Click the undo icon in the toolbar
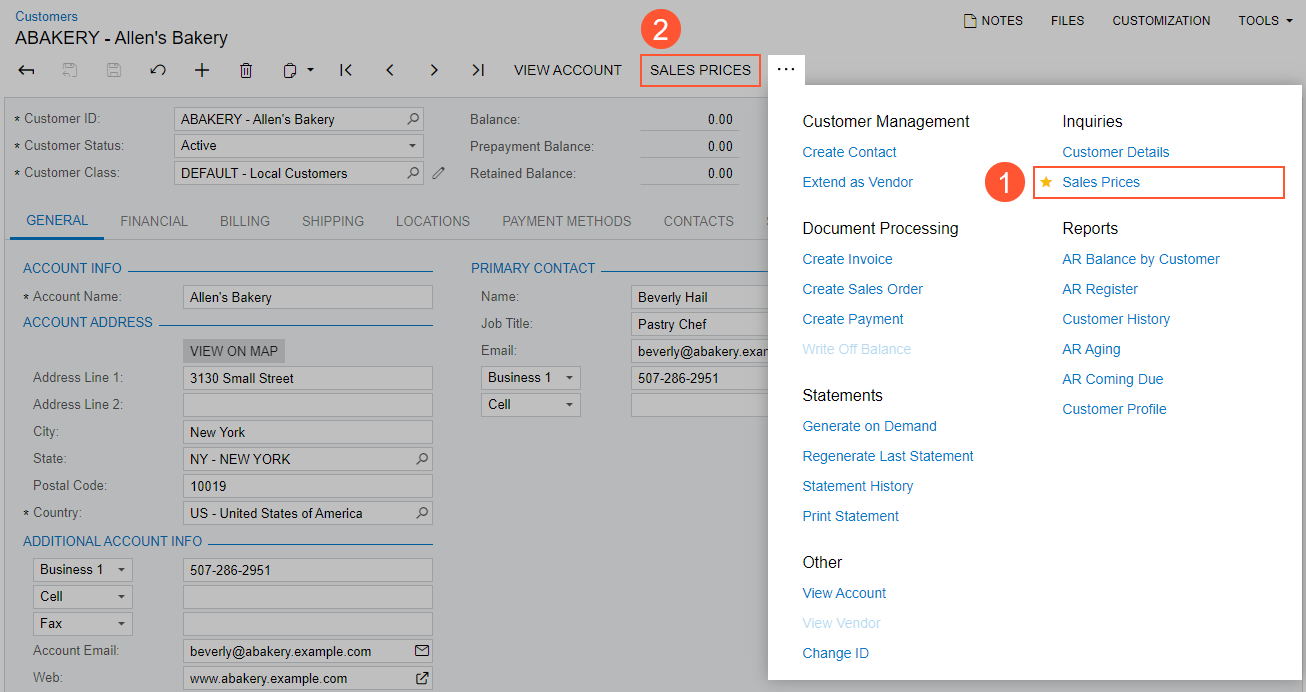 157,70
